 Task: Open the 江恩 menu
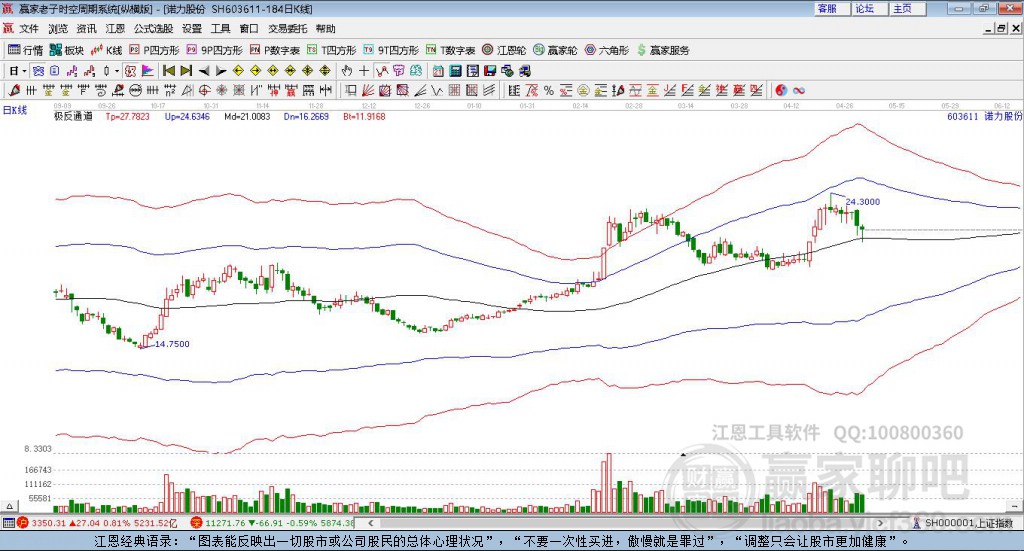click(115, 29)
